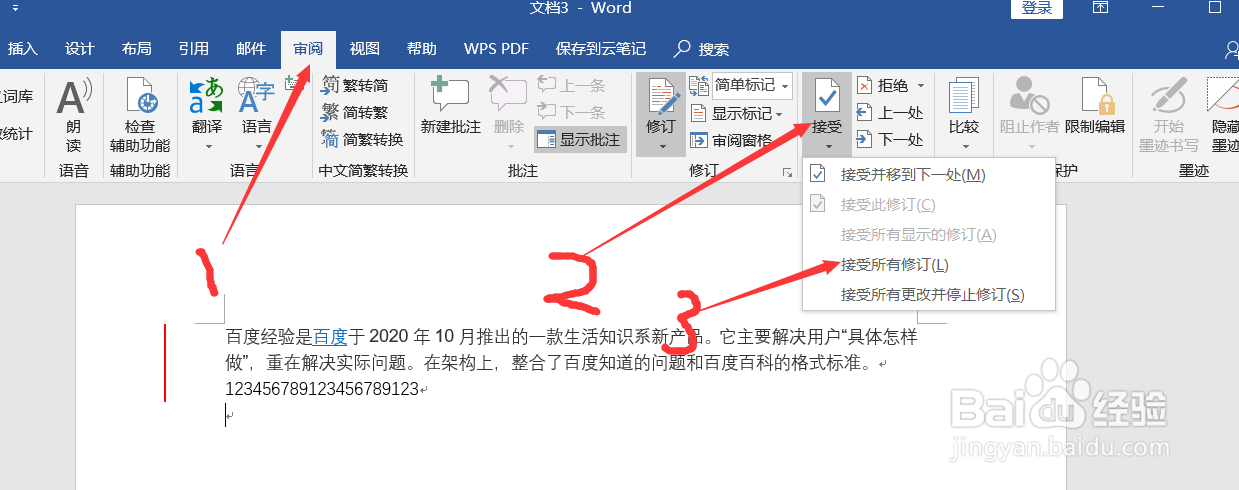Image resolution: width=1239 pixels, height=490 pixels.
Task: Click the 语言 language icon
Action: coord(257,97)
